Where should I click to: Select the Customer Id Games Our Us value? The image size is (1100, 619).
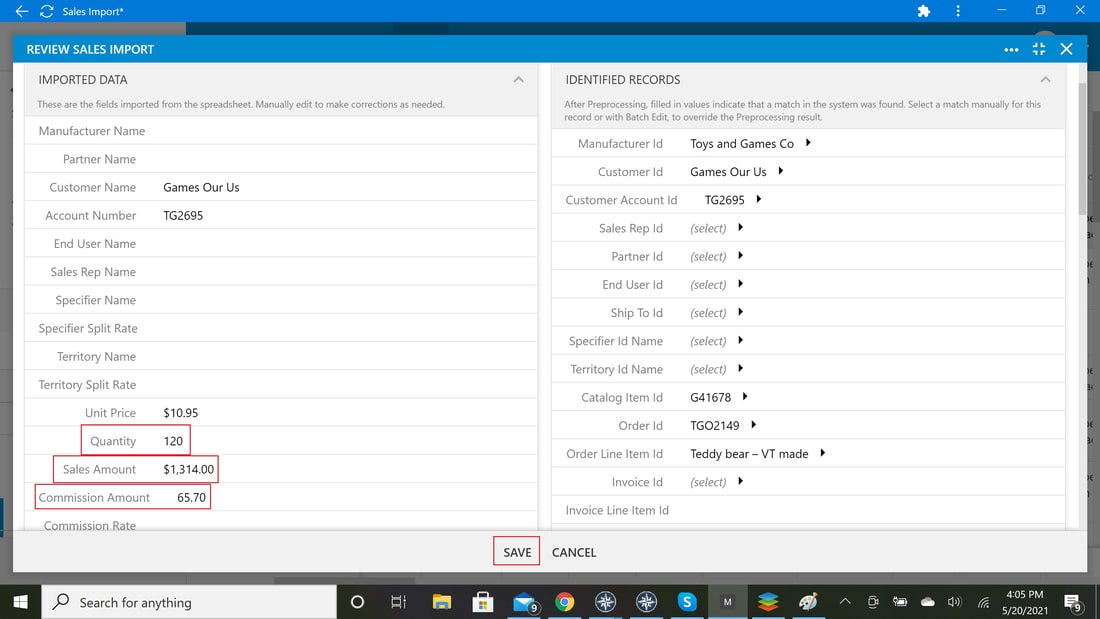coord(728,171)
